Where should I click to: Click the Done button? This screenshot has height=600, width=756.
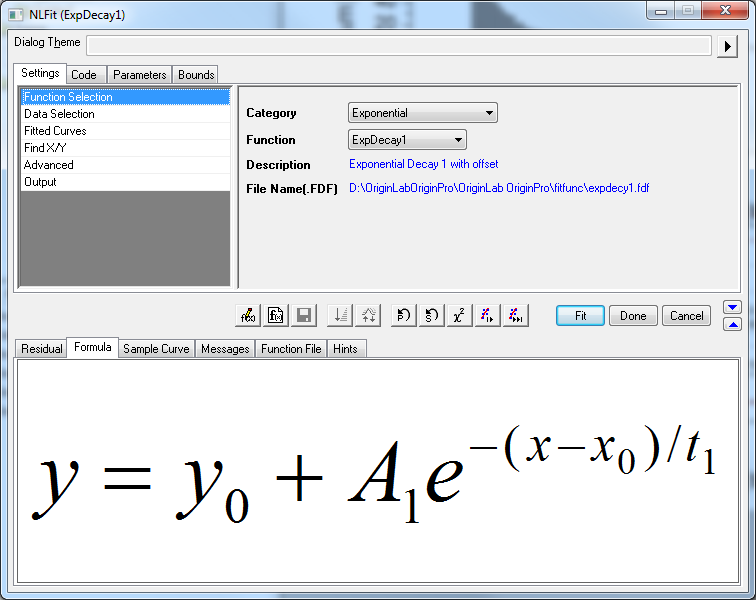tap(633, 316)
